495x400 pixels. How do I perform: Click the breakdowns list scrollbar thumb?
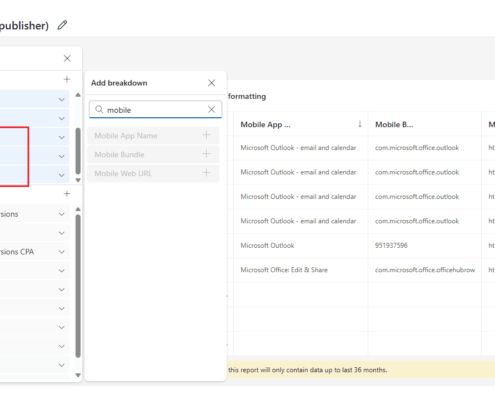coord(78,151)
